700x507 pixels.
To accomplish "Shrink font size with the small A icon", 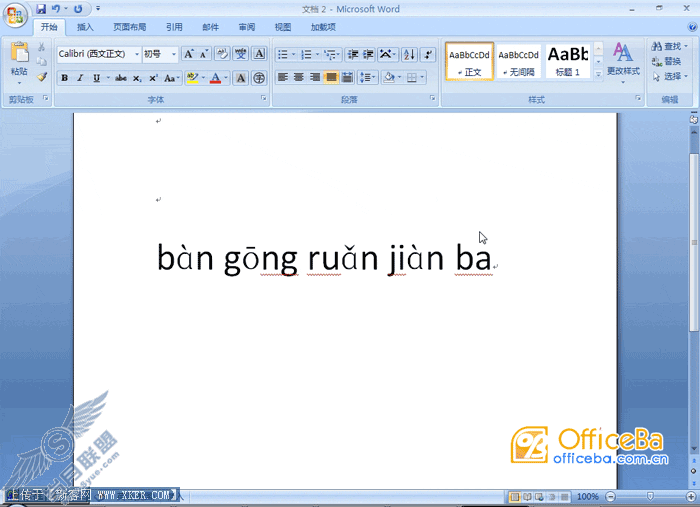I will 204,54.
